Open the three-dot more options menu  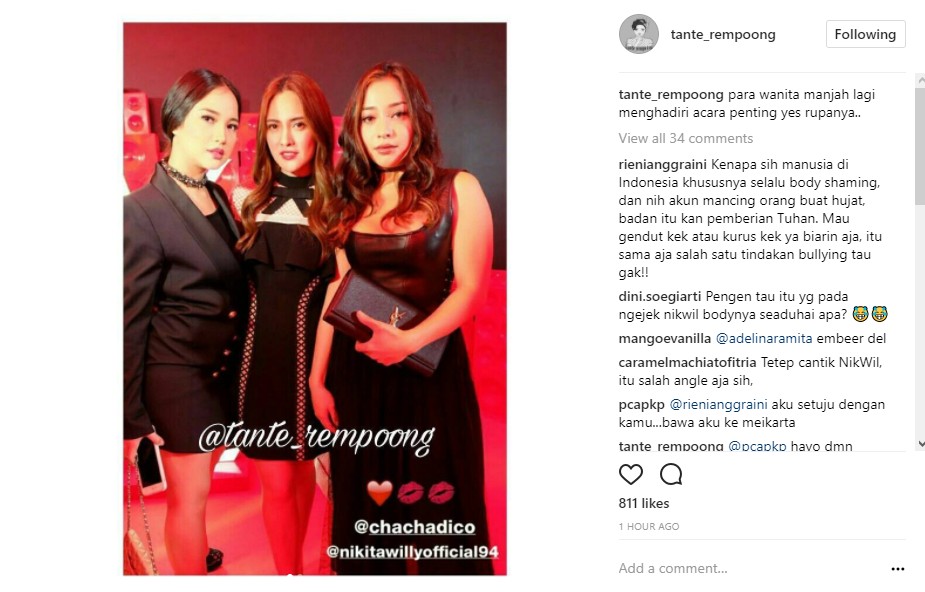click(898, 569)
